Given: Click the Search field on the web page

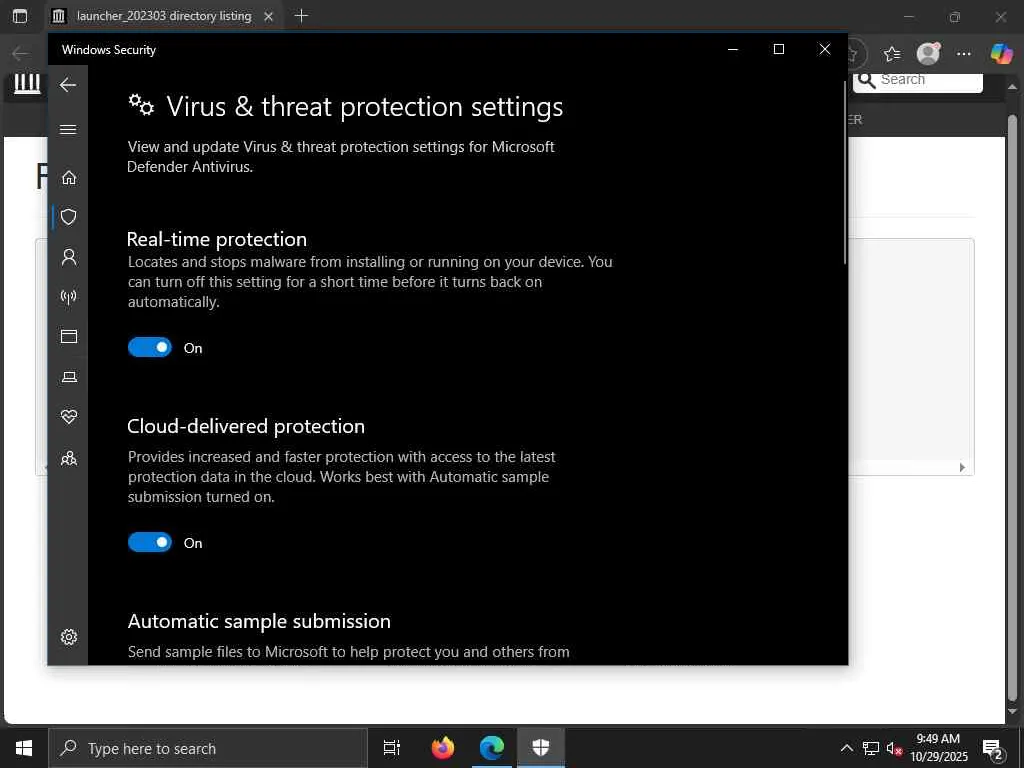Looking at the screenshot, I should point(918,80).
